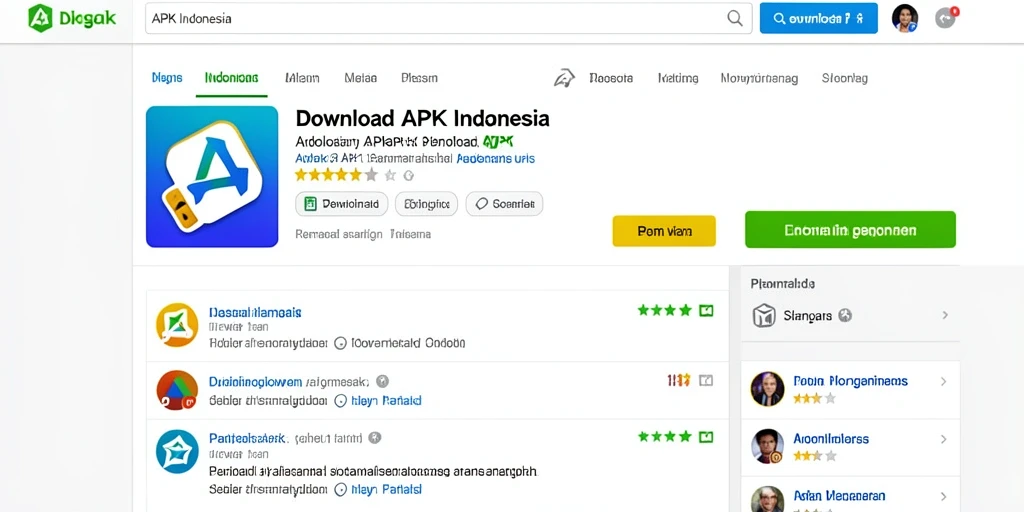Click the Soenriet pill button
The width and height of the screenshot is (1024, 512).
tap(504, 204)
